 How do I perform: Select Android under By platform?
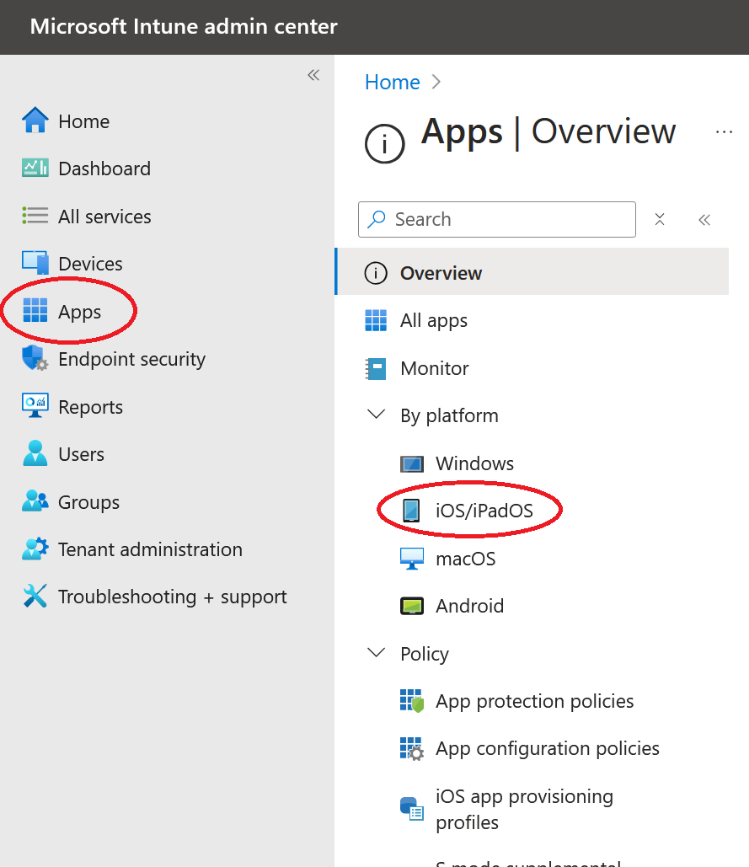tap(470, 606)
